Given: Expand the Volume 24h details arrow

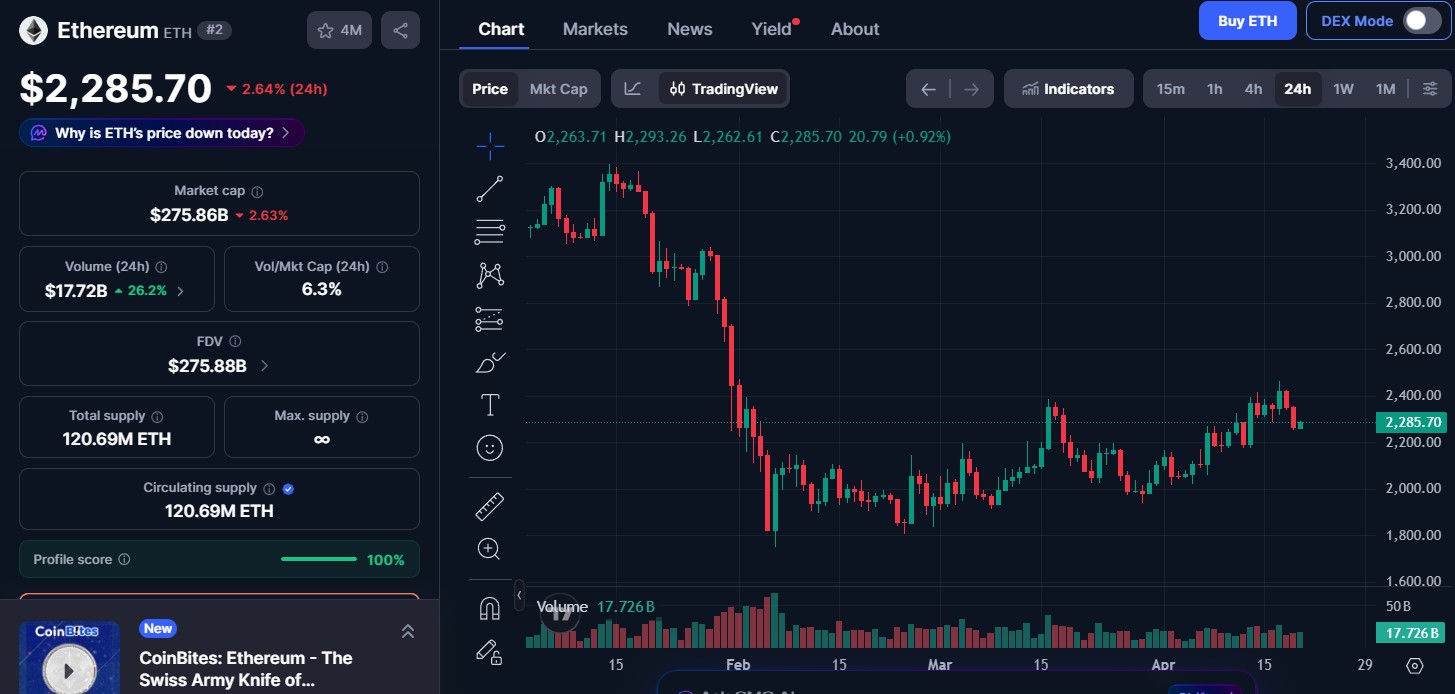Looking at the screenshot, I should click(x=179, y=290).
